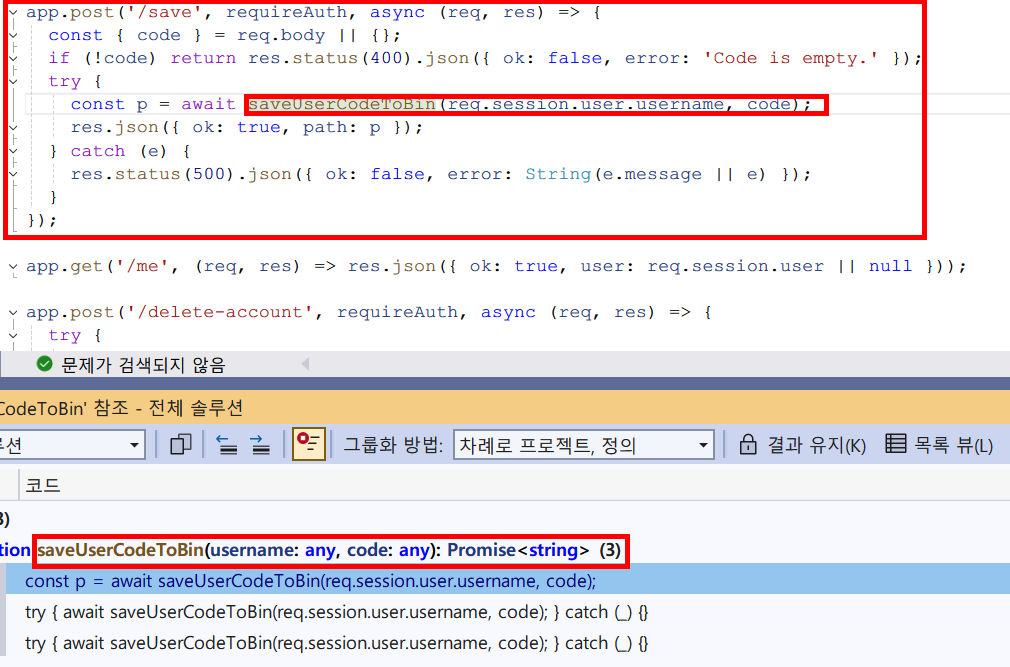Click the 결과 유지(K) button text
The image size is (1010, 667).
[x=816, y=446]
